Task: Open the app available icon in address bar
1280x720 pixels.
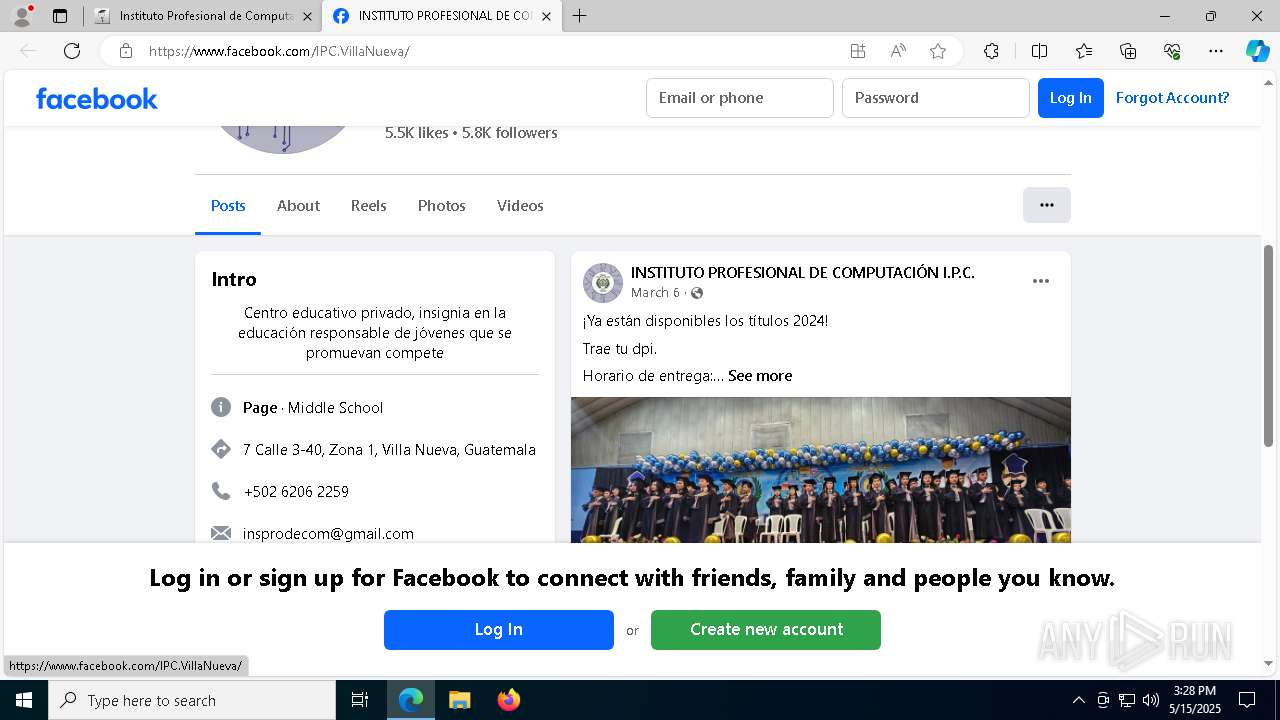Action: pos(857,51)
